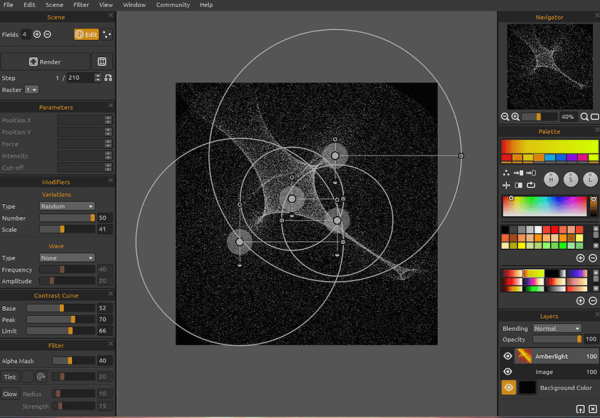Click the delete layer icon at the Layers panel bottom

pos(592,409)
